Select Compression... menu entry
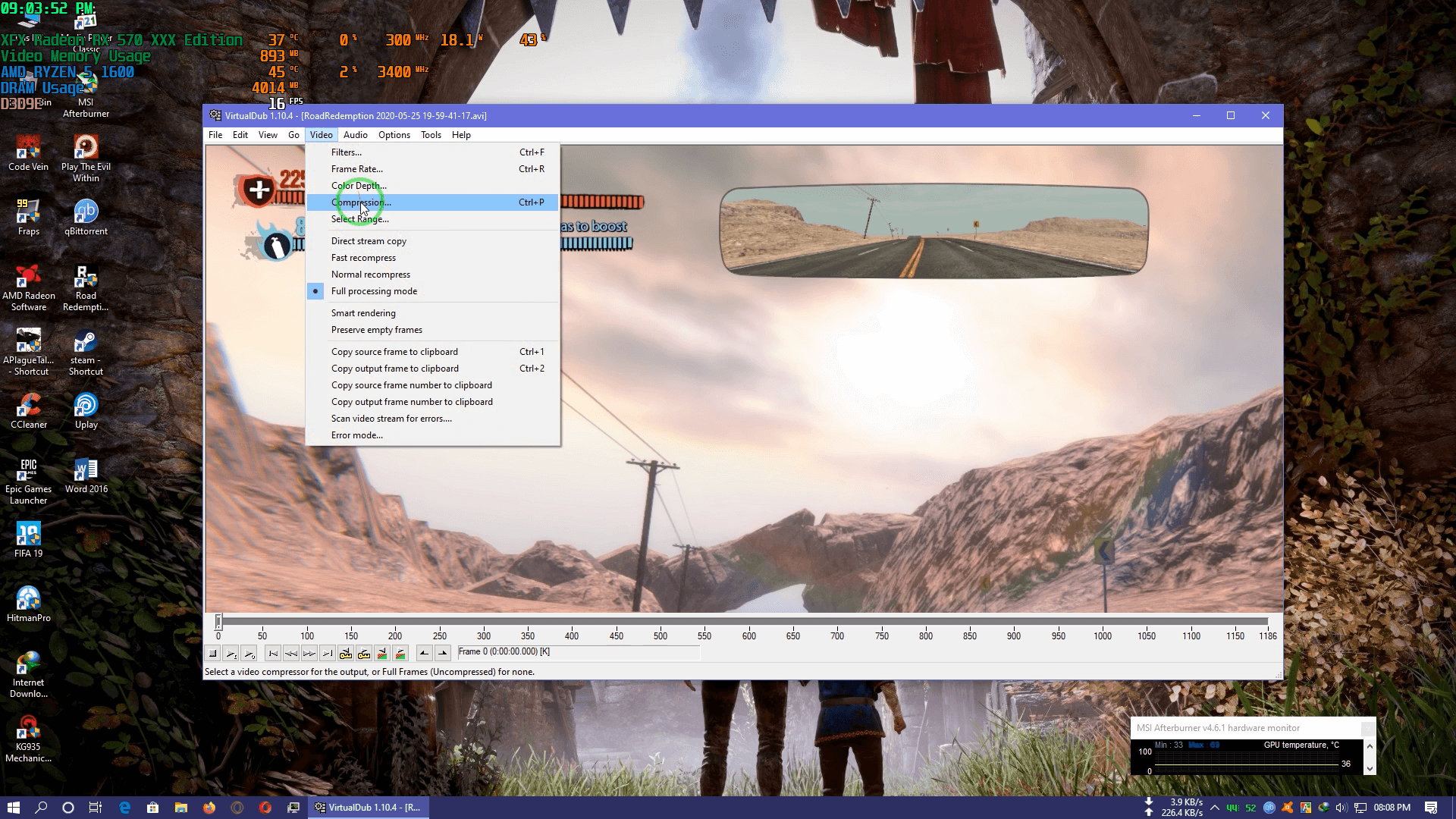1456x819 pixels. tap(432, 202)
